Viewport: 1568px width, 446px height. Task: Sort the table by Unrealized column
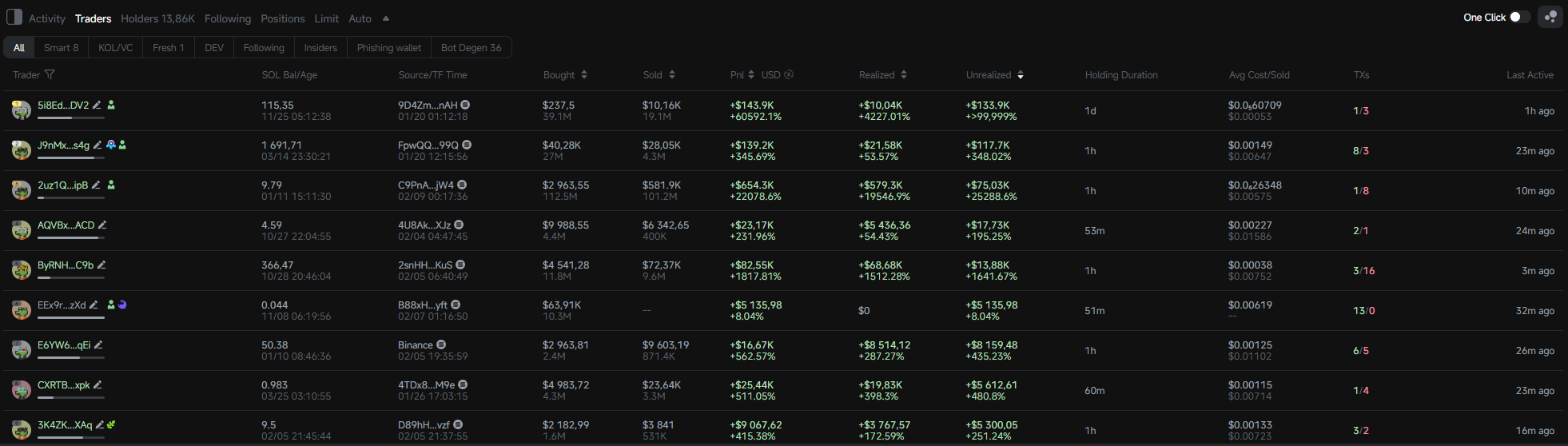tap(1021, 74)
